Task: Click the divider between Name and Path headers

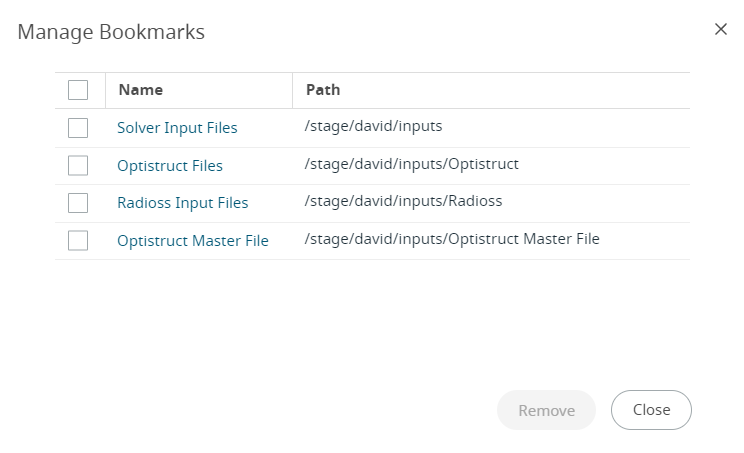Action: tap(292, 90)
